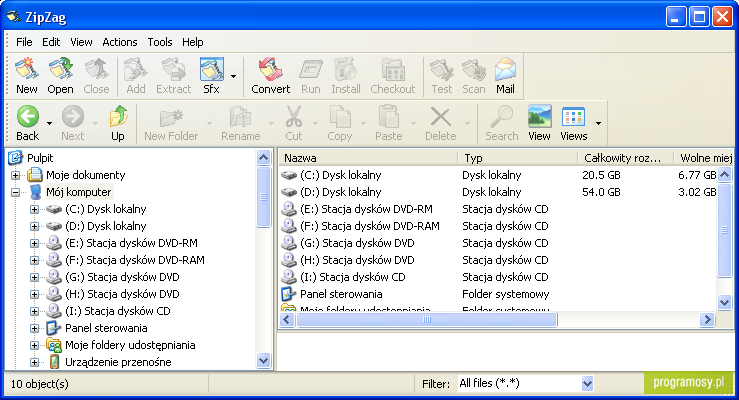Screen dimensions: 739x400
Task: Click the New archive toolbar icon
Action: (x=26, y=70)
